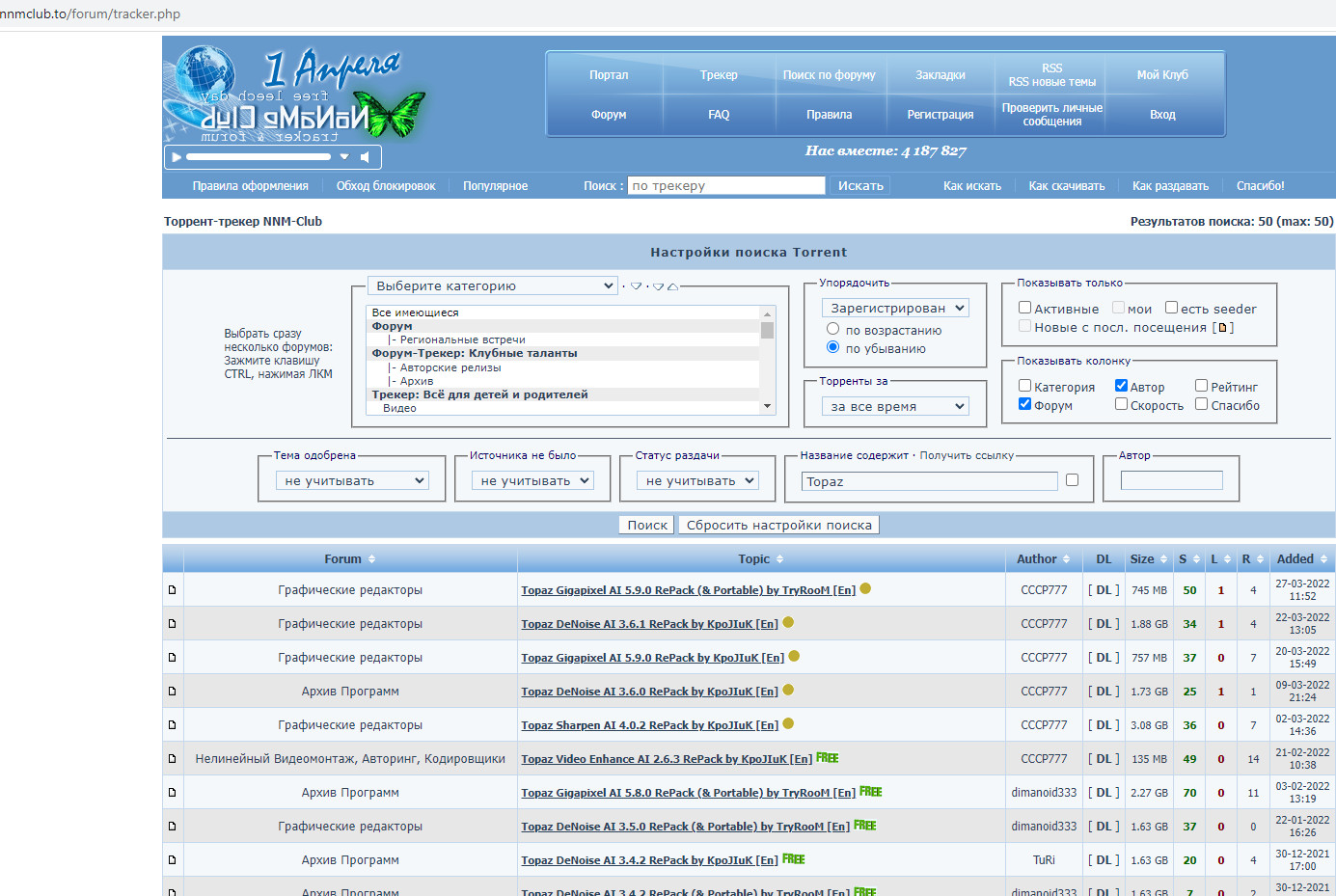Click the Автор text input field
1336x896 pixels.
(x=1172, y=480)
